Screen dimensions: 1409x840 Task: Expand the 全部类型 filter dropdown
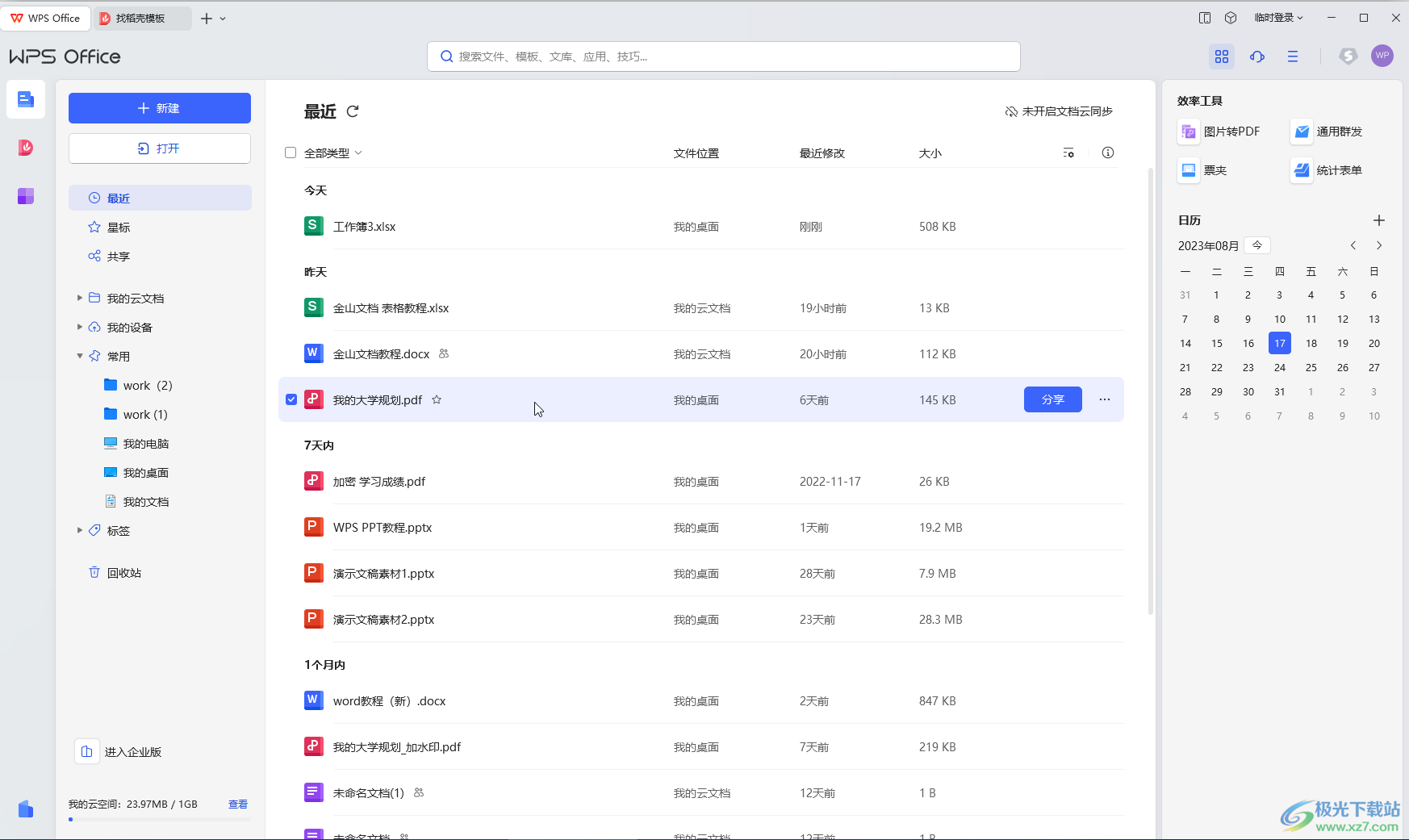[332, 153]
